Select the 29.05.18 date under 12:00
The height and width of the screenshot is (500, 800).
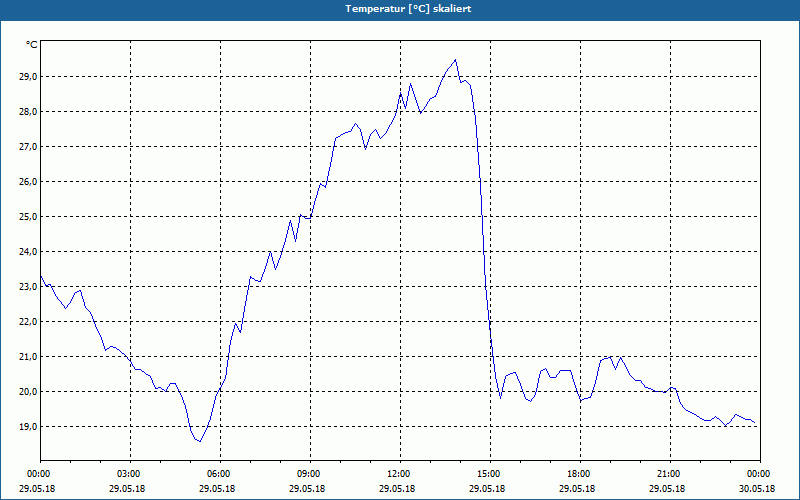click(x=397, y=489)
